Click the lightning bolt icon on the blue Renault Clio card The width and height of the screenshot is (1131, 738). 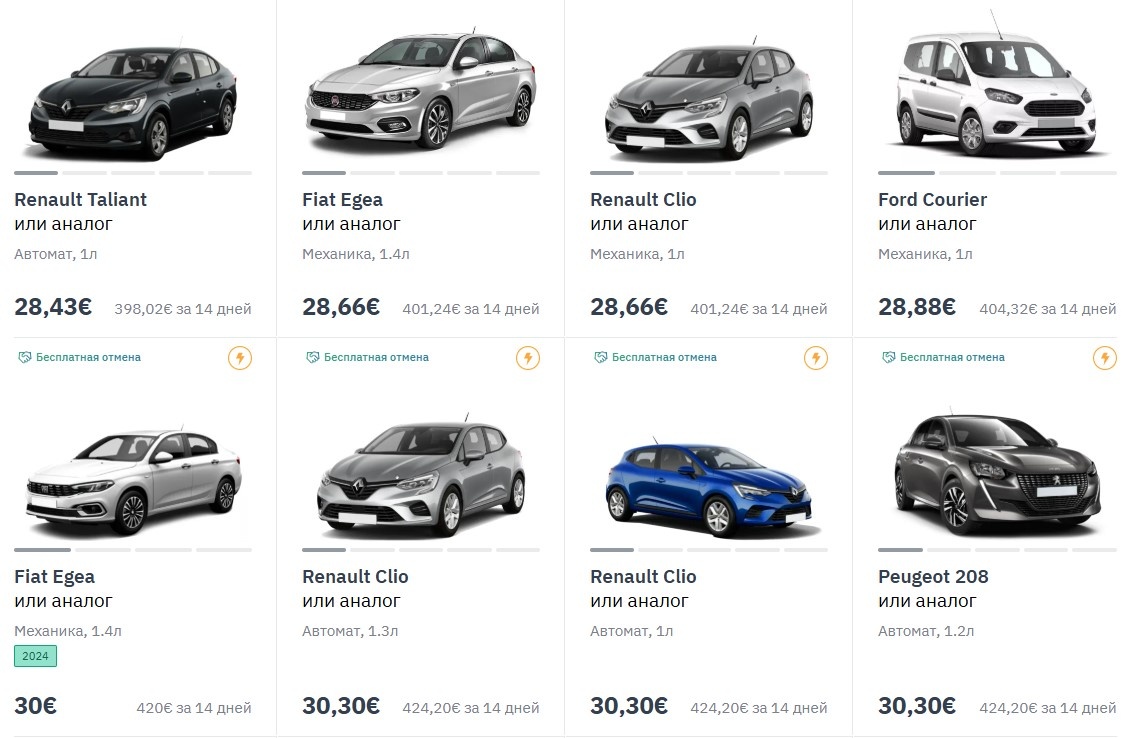[x=816, y=357]
